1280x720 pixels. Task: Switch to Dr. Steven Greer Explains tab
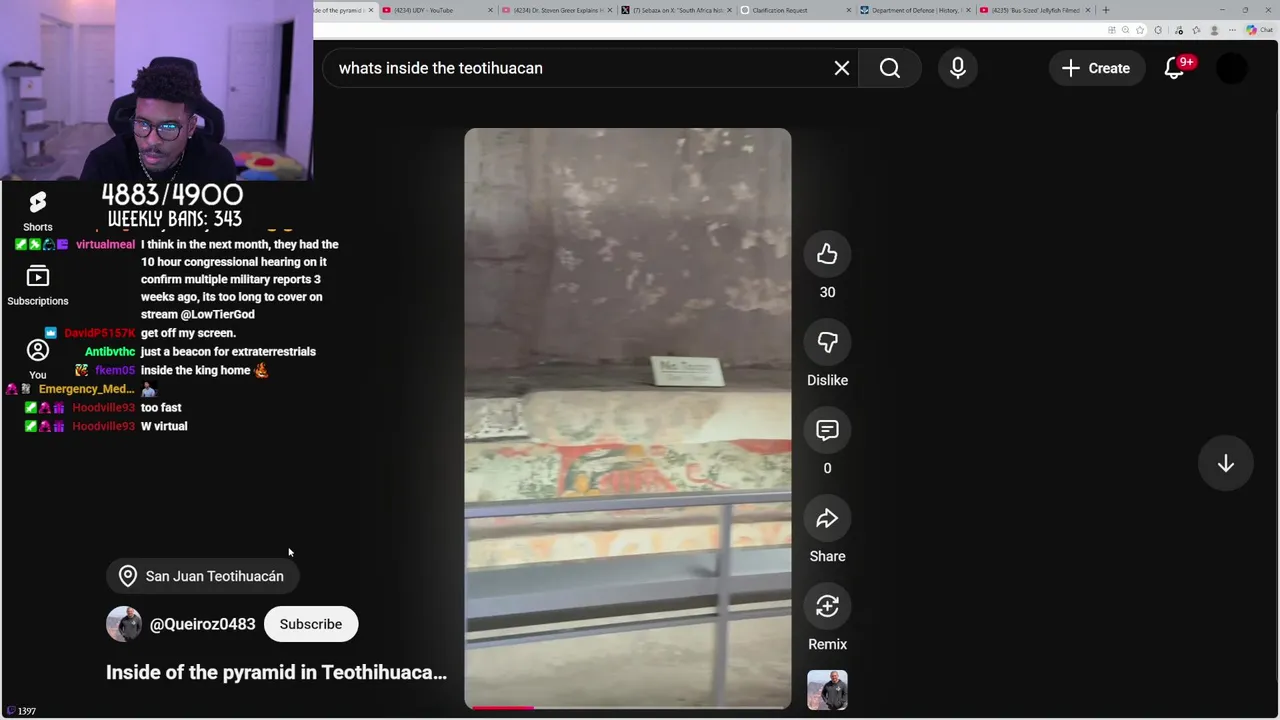[x=556, y=10]
